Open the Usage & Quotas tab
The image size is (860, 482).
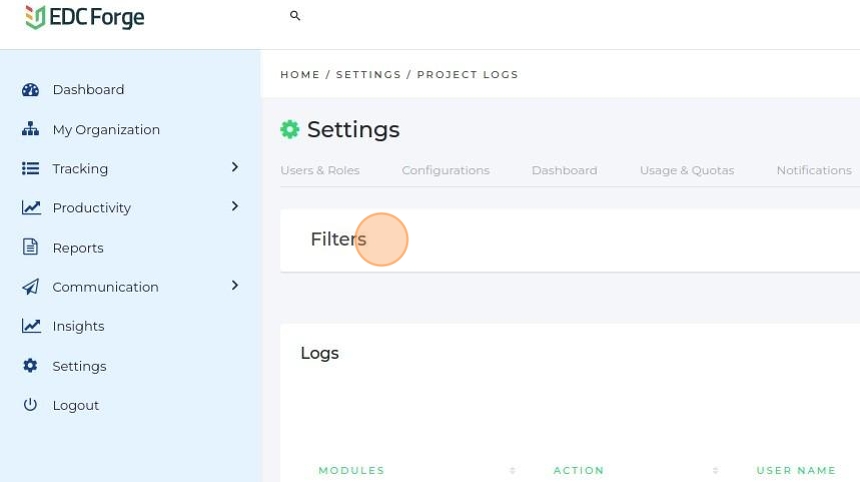(687, 170)
